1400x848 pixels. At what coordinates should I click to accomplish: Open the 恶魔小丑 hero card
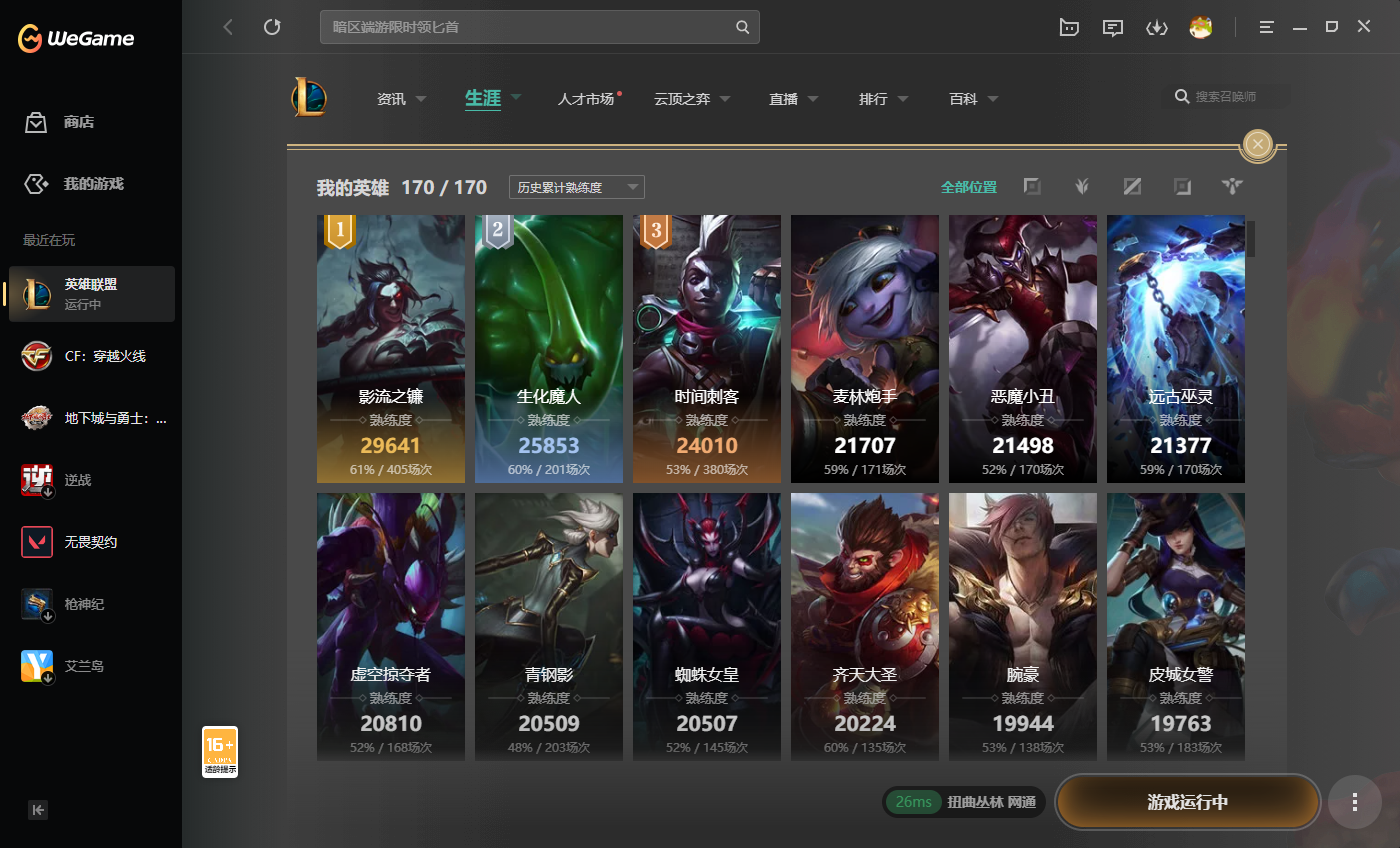pos(1023,349)
